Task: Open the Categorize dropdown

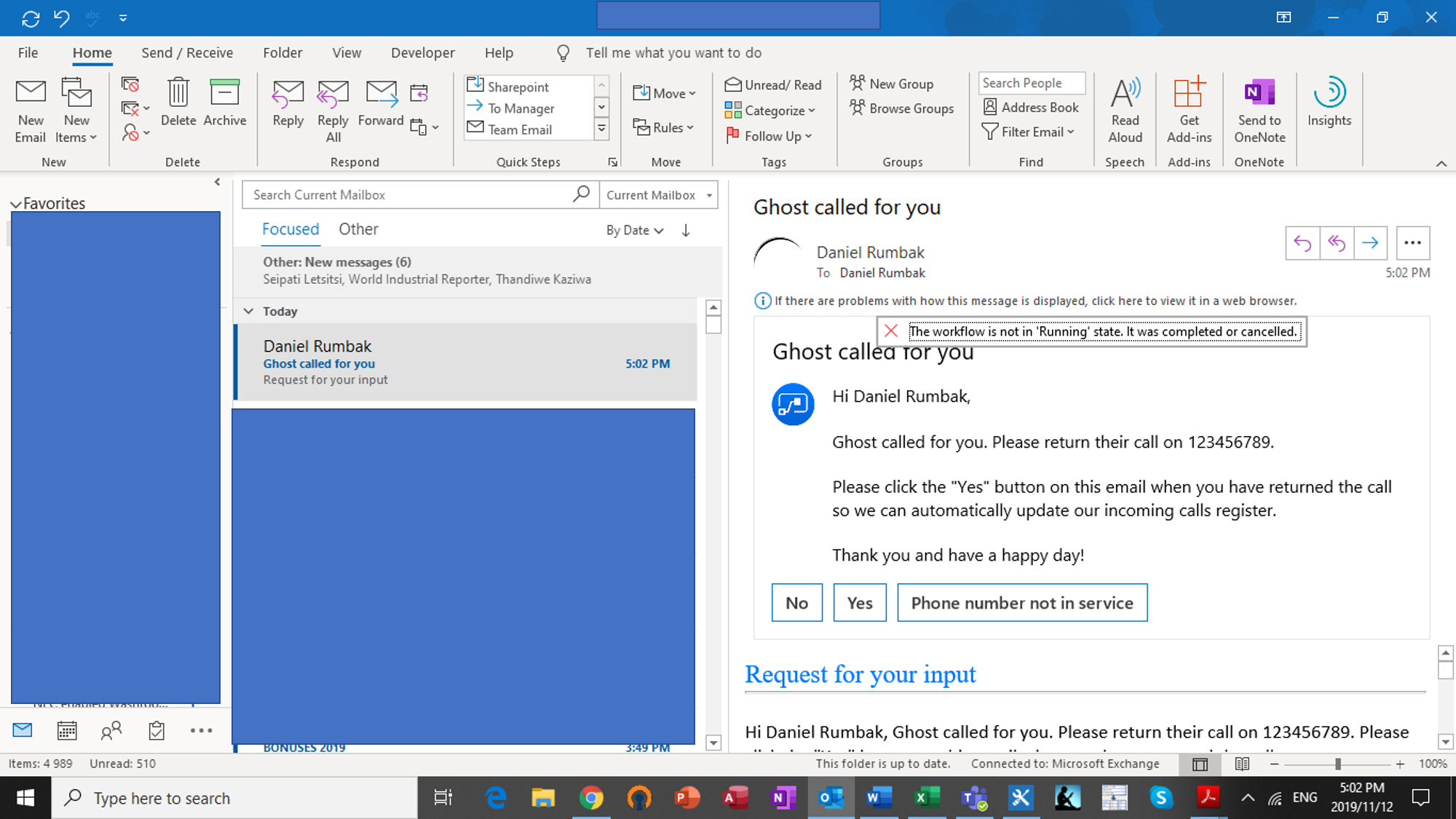Action: [770, 111]
